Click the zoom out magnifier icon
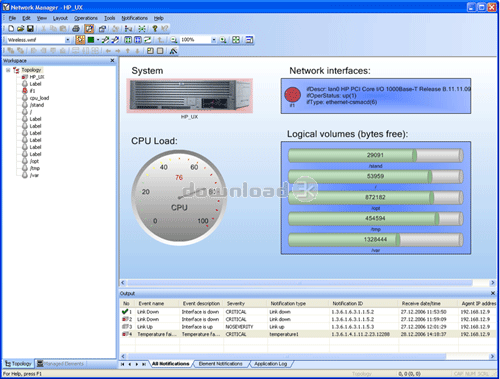The height and width of the screenshot is (379, 500). pyautogui.click(x=174, y=40)
